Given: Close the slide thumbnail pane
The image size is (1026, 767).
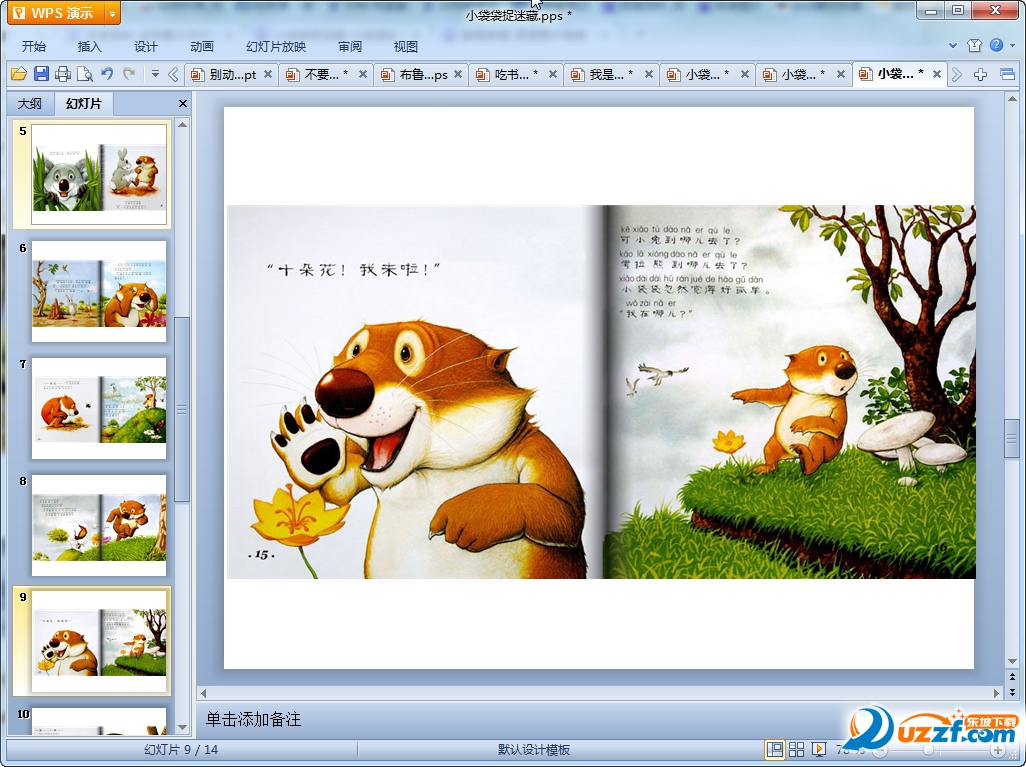Looking at the screenshot, I should point(183,103).
